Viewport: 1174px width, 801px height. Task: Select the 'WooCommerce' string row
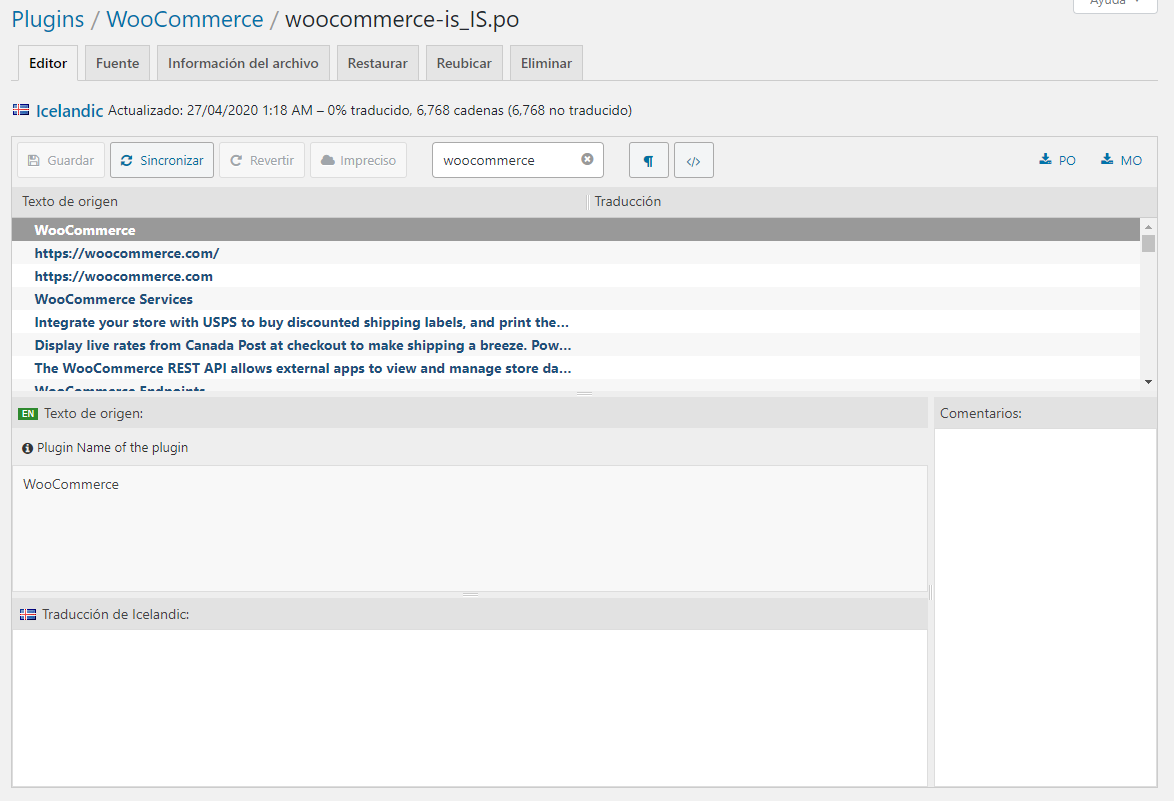[x=576, y=230]
